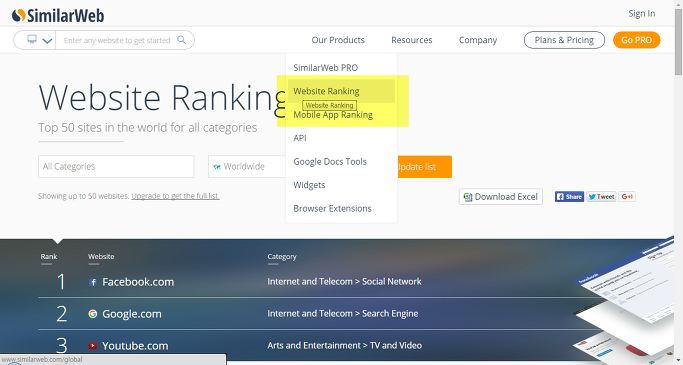Select Website Ranking menu entry

(342, 91)
